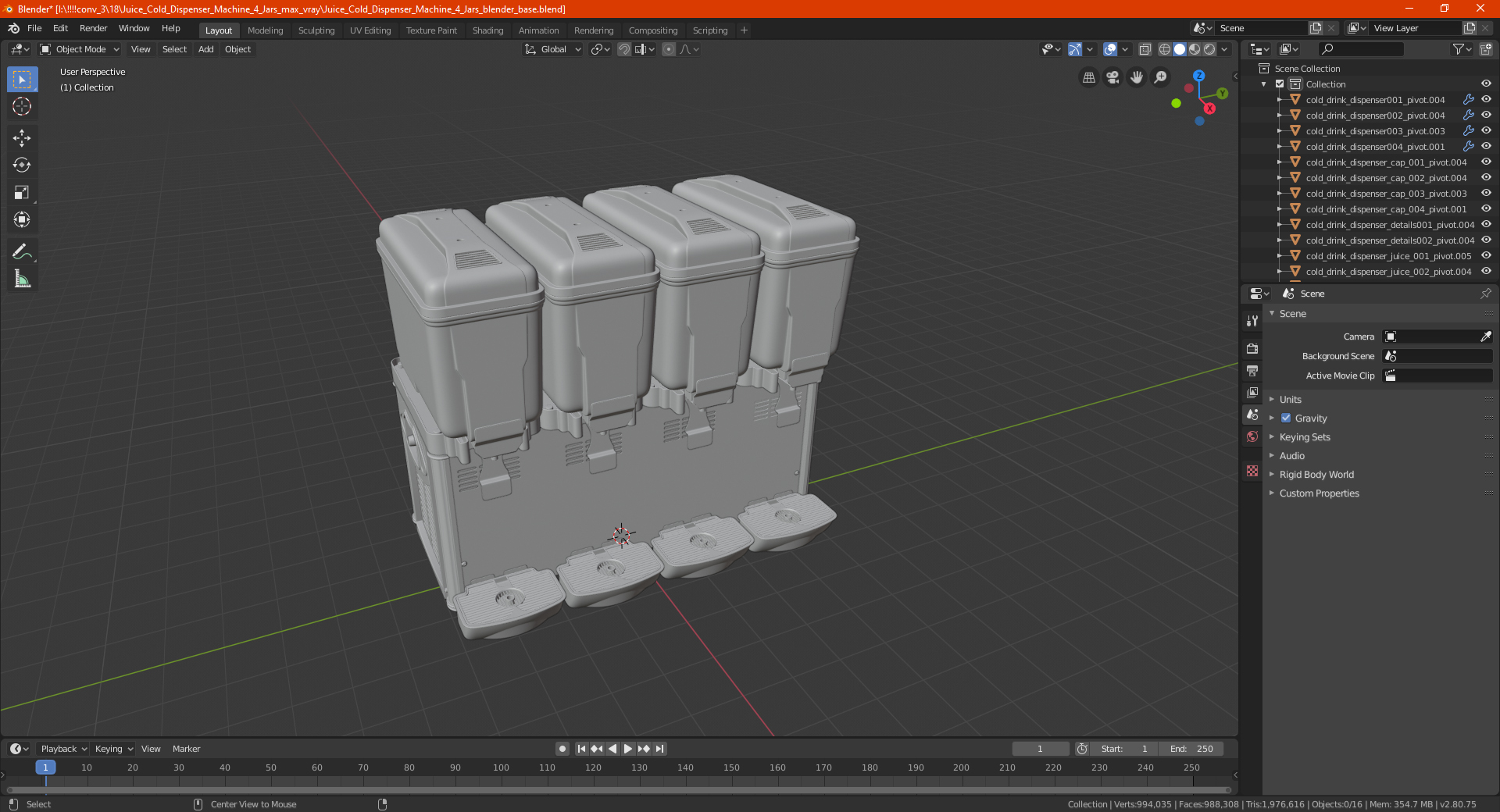This screenshot has height=812, width=1500.
Task: Hide cold_drink_dispenser001_pivot.004 in viewport
Action: pos(1486,100)
